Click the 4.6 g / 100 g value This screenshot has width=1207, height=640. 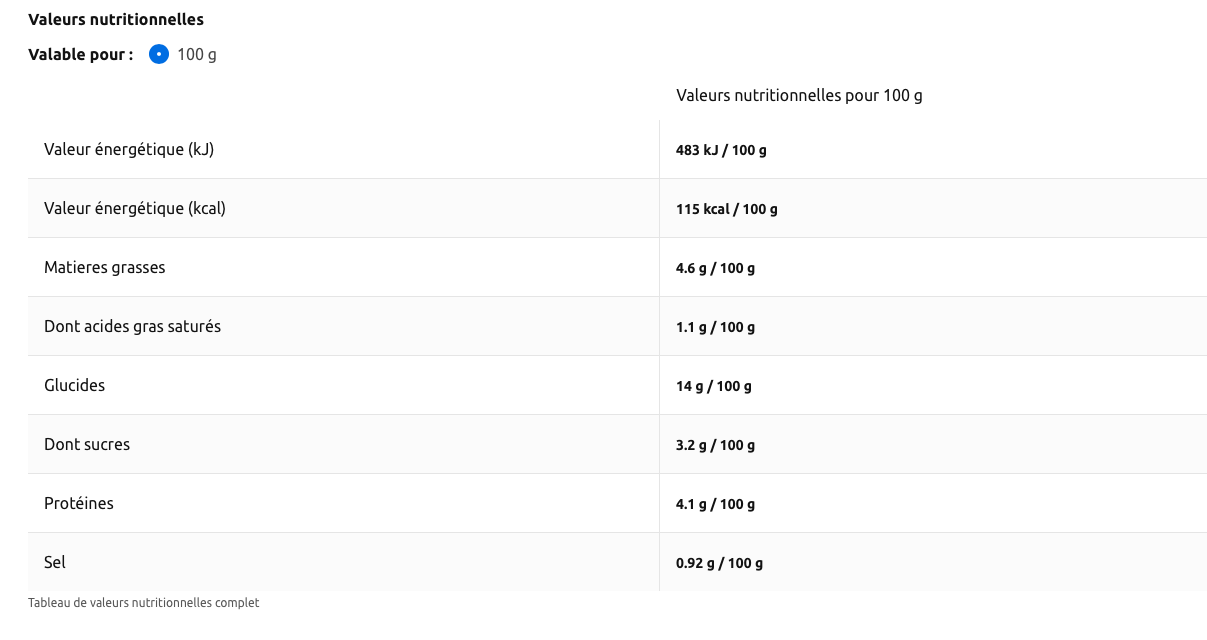click(x=715, y=268)
